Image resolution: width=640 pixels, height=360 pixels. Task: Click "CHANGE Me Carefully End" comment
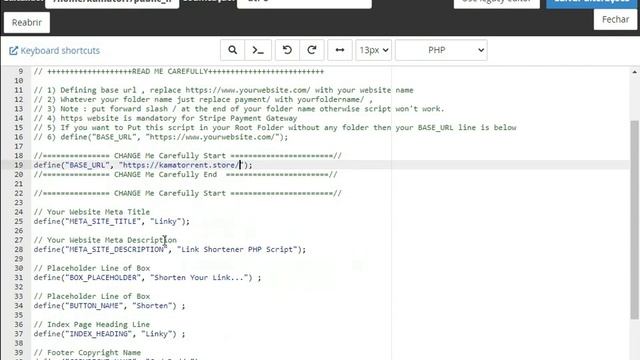coord(185,175)
